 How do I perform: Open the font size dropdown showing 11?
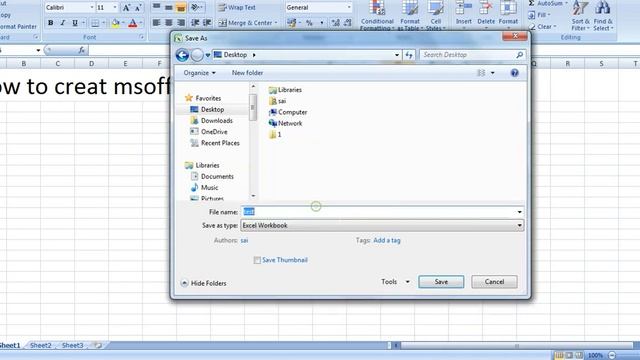115,7
